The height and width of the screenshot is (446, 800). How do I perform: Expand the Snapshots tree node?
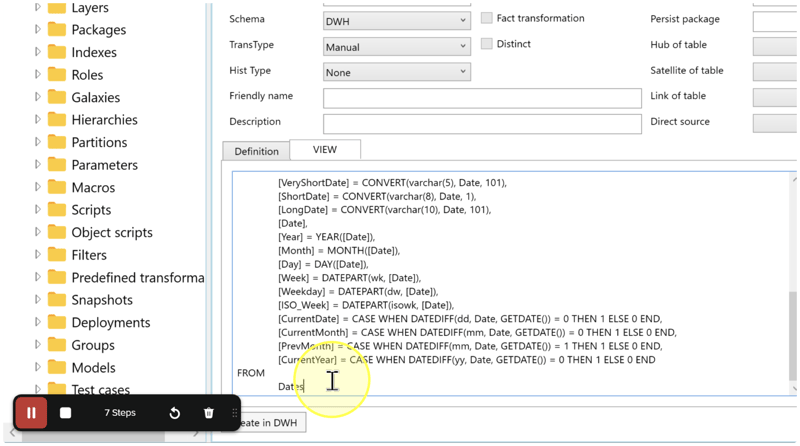point(37,299)
